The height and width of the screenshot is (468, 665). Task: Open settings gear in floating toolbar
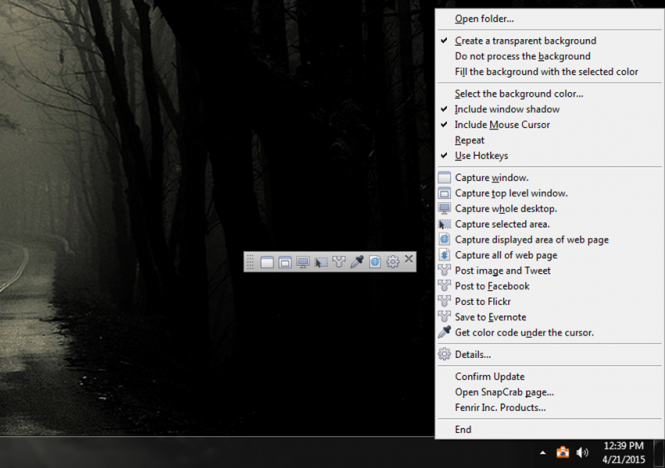click(393, 262)
